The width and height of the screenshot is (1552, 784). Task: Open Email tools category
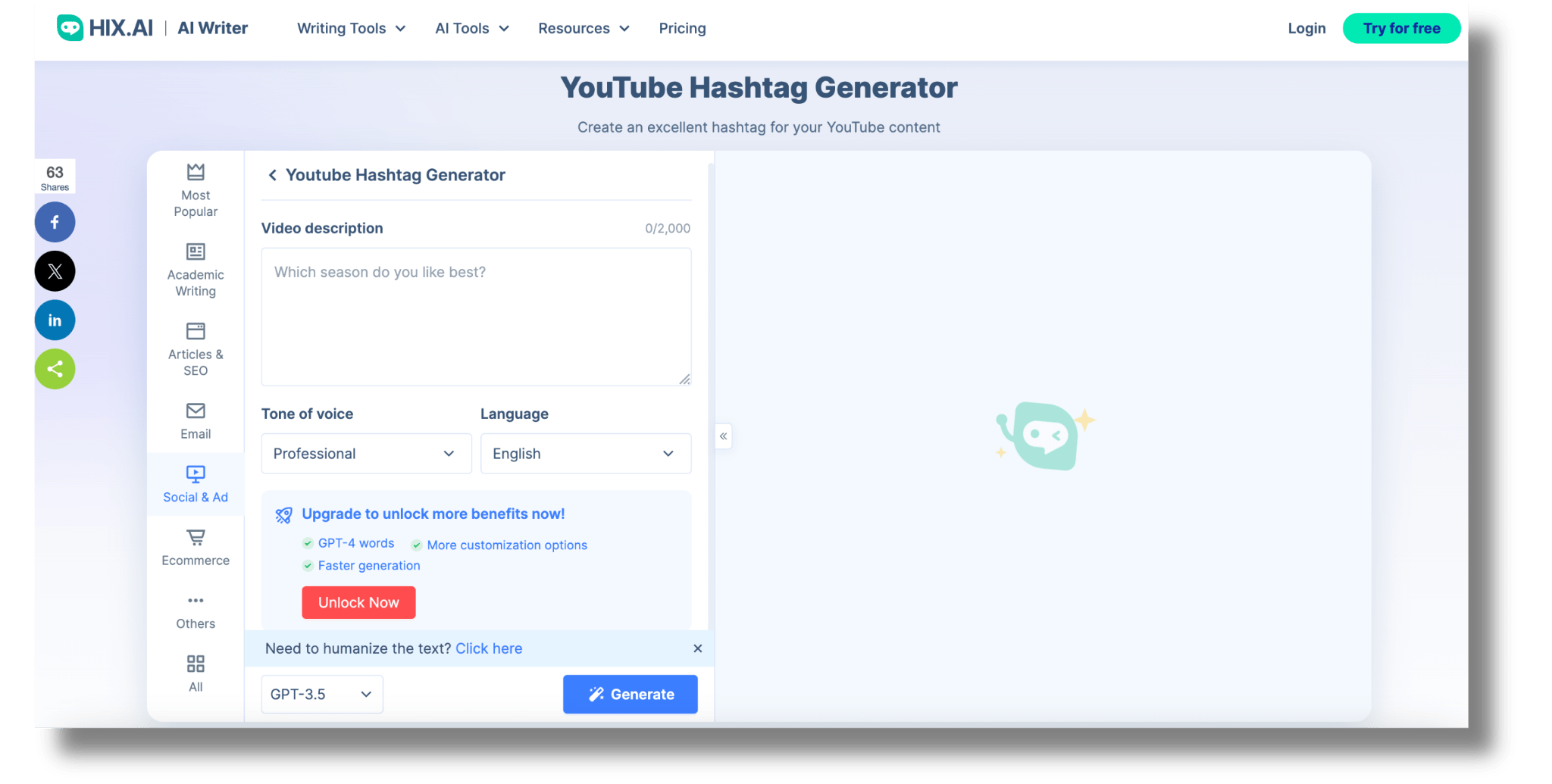tap(196, 421)
